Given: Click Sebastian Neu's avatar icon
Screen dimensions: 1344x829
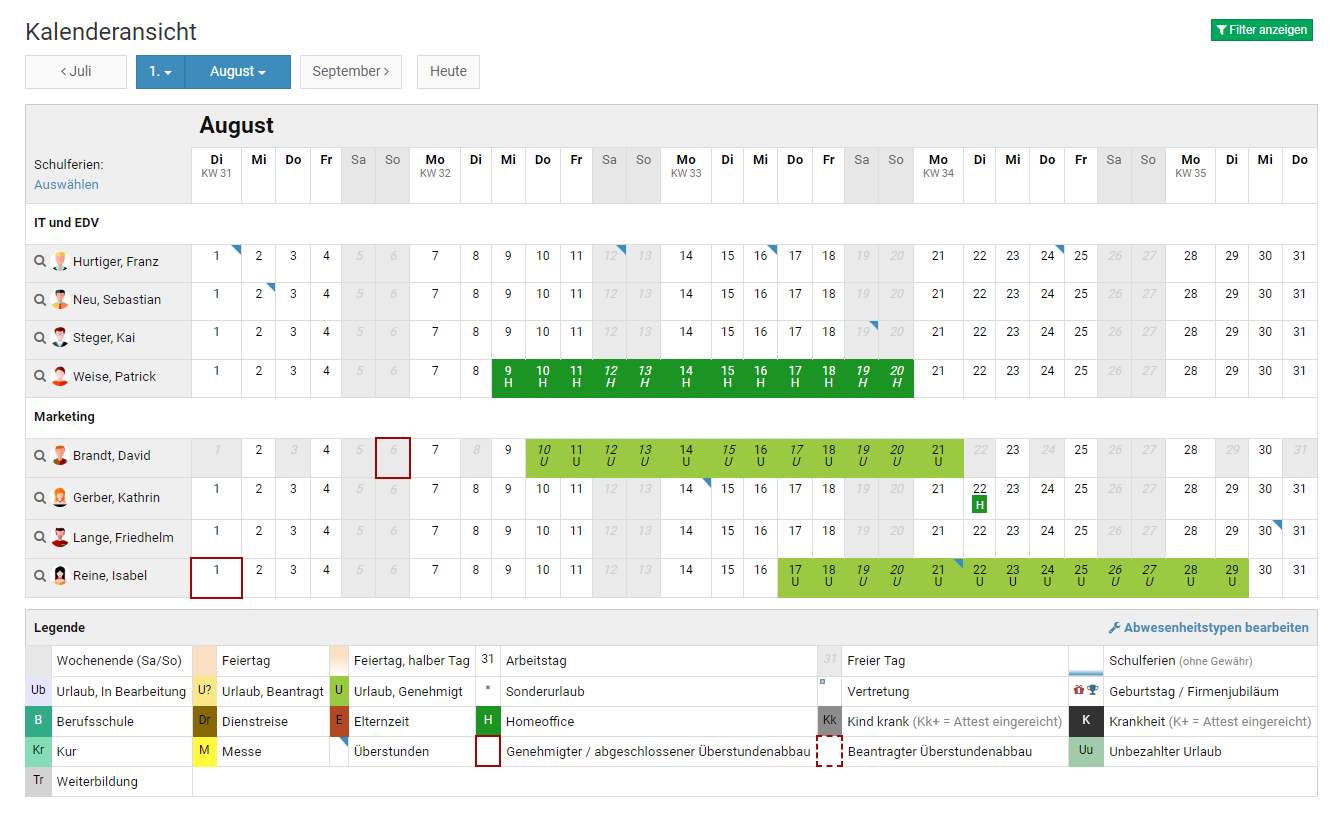Looking at the screenshot, I should pyautogui.click(x=60, y=300).
